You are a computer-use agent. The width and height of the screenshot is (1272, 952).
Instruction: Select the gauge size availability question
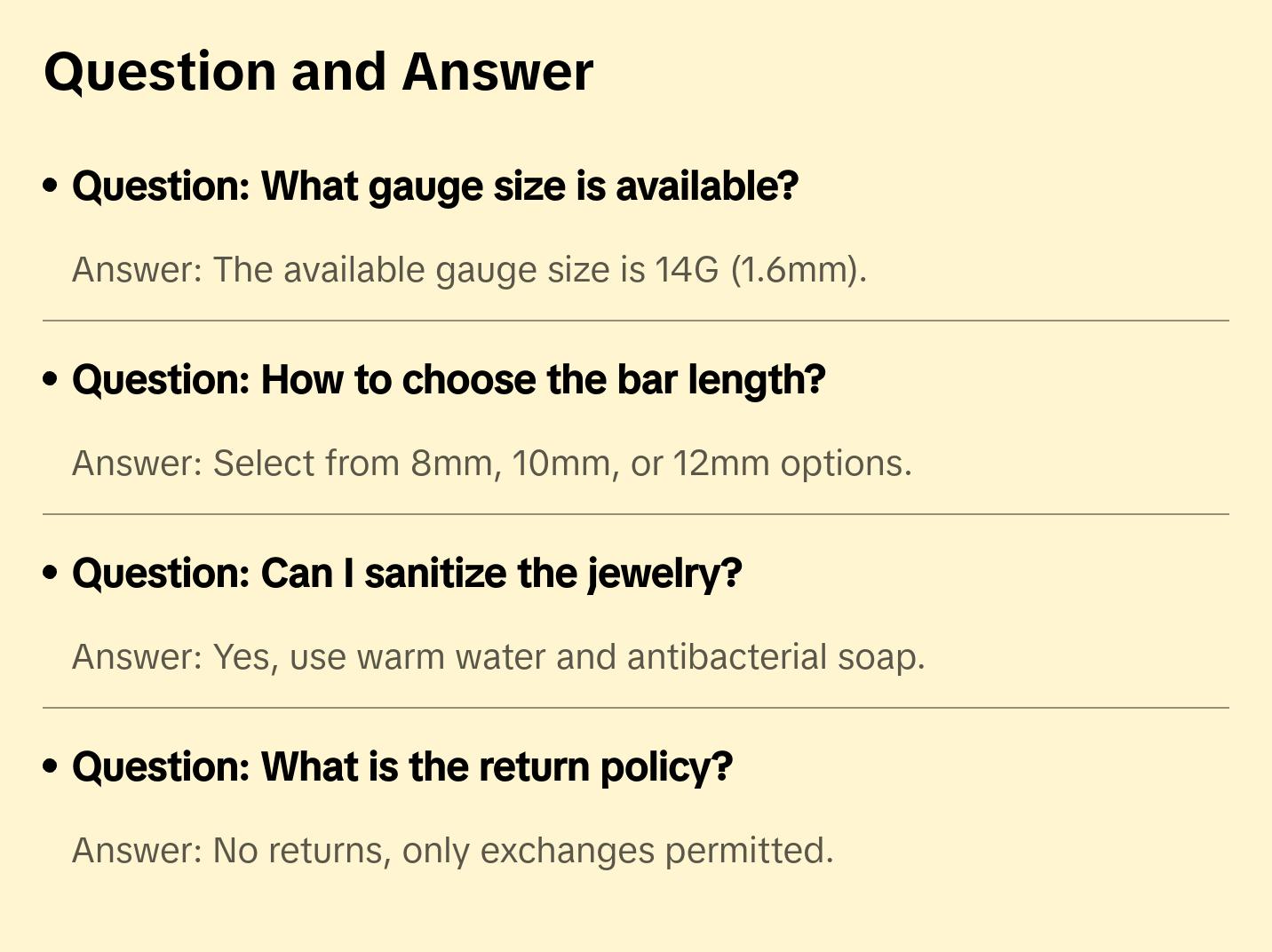pos(435,186)
